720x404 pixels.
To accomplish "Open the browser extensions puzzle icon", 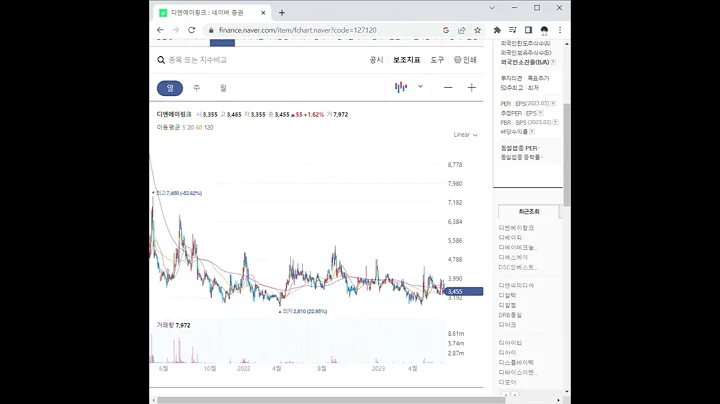I will pos(497,30).
